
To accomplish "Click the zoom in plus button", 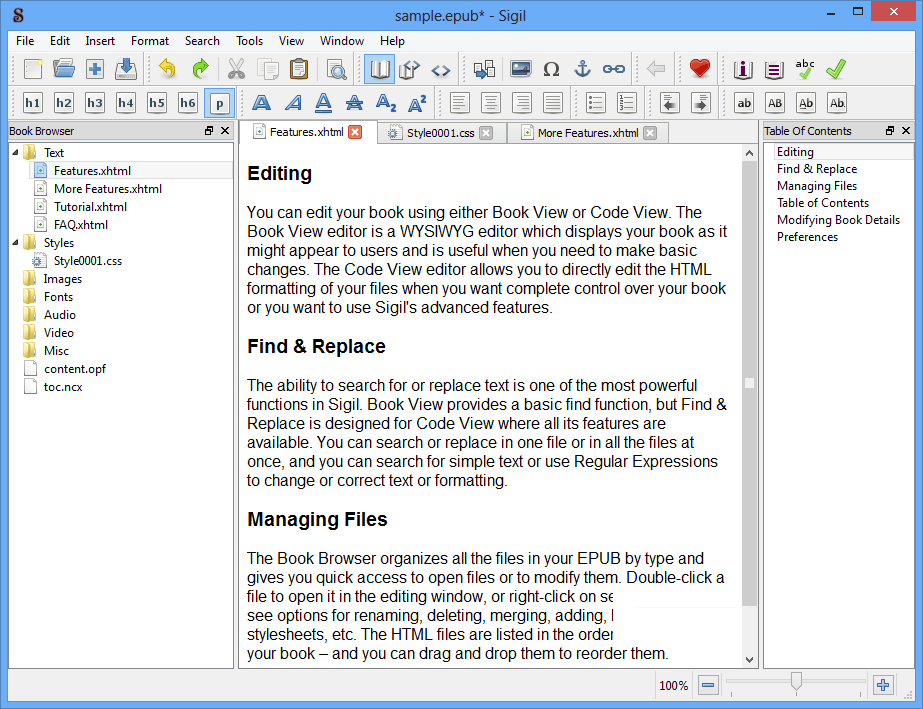I will click(x=883, y=685).
